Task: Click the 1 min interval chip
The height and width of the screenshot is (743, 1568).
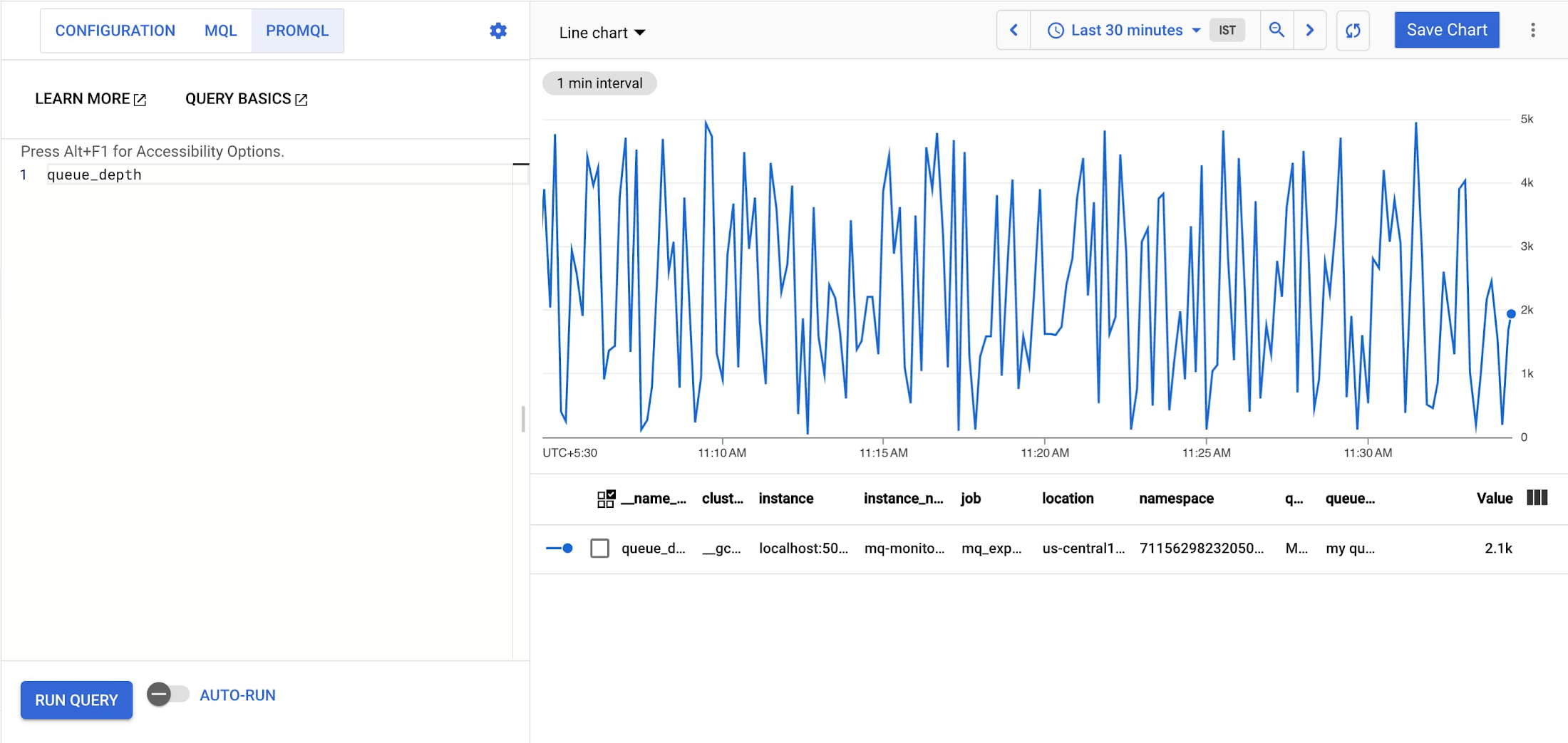Action: point(599,83)
